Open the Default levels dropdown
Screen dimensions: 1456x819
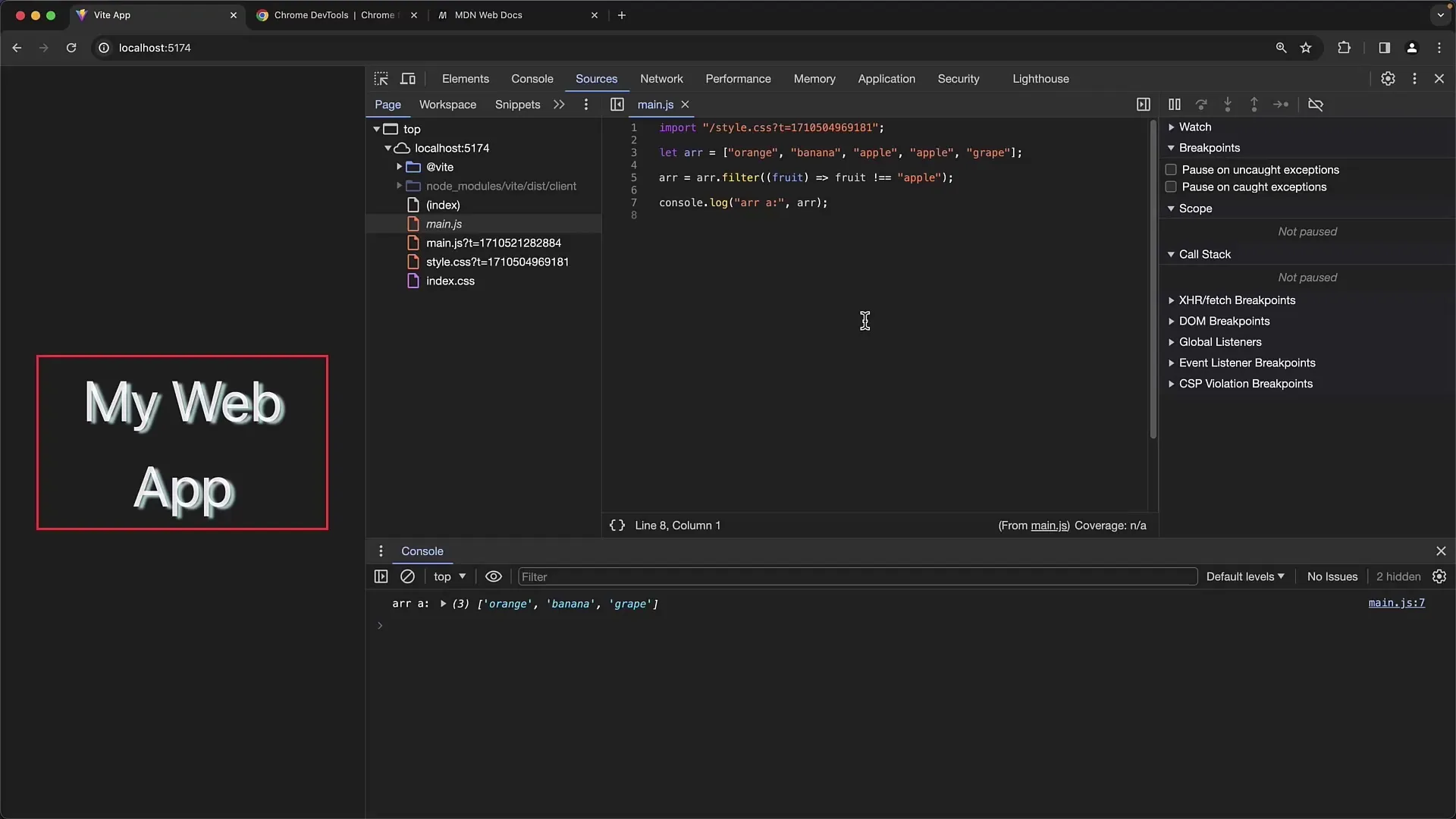(x=1245, y=577)
